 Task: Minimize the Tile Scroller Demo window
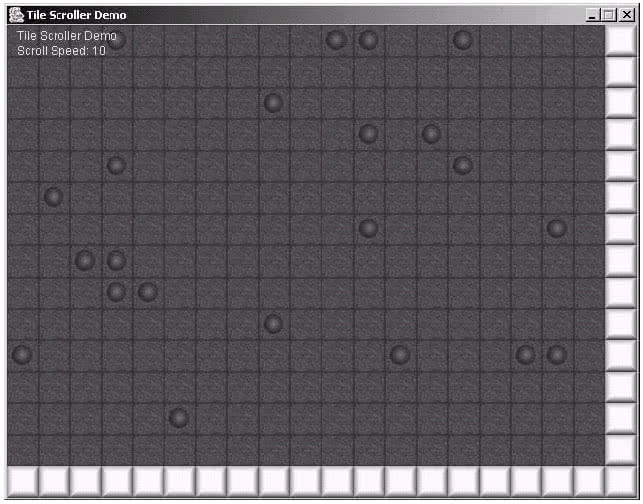tap(592, 15)
